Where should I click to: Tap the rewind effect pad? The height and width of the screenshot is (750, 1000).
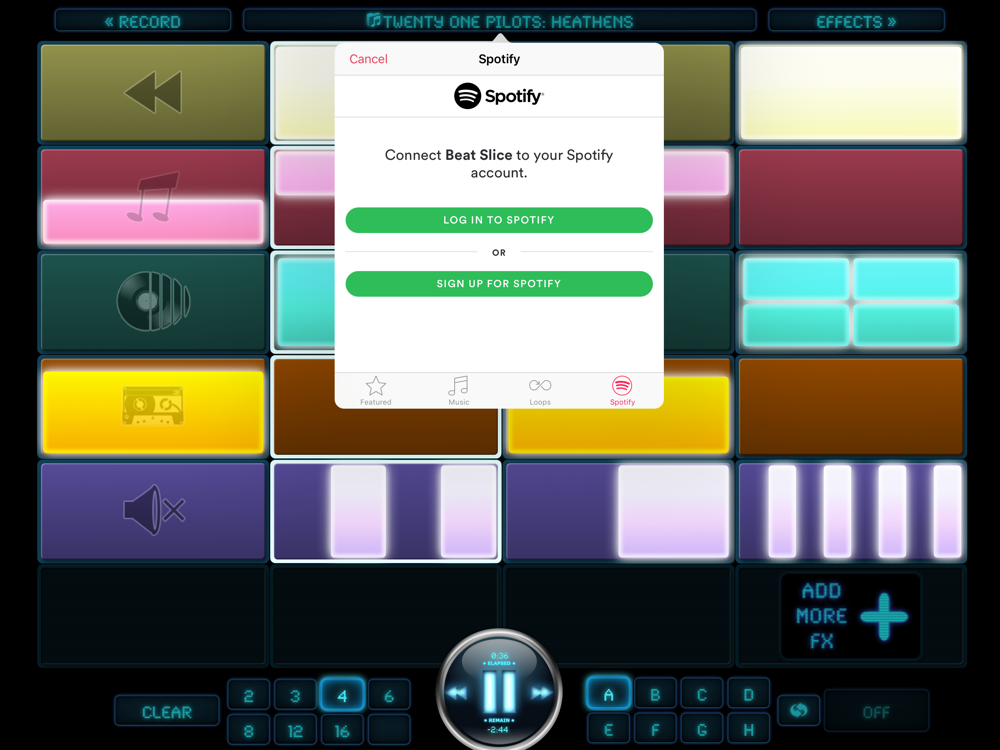coord(153,92)
